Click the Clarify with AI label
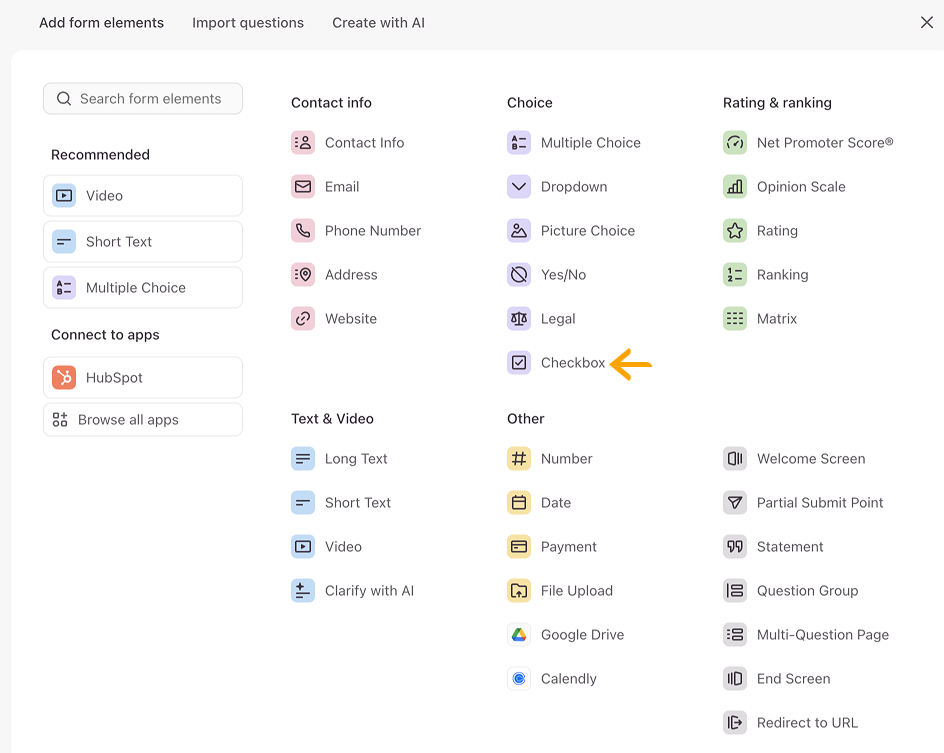944x753 pixels. click(370, 590)
